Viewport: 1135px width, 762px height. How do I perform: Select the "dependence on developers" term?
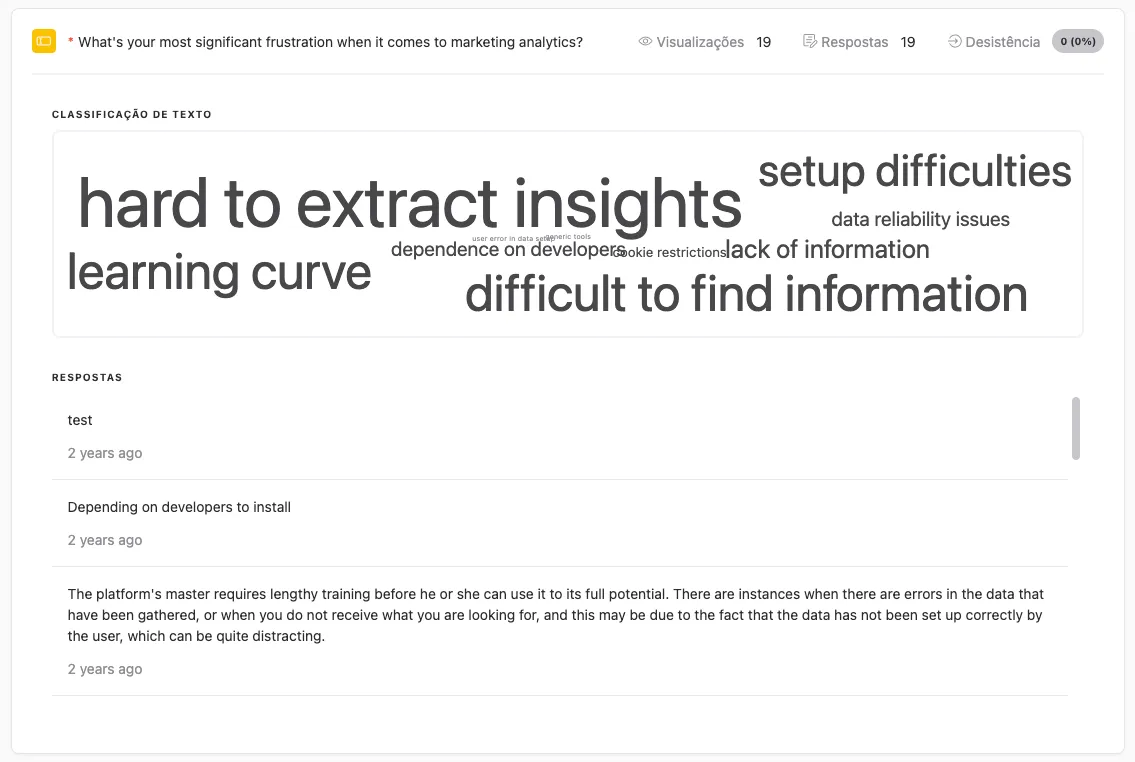click(x=507, y=249)
